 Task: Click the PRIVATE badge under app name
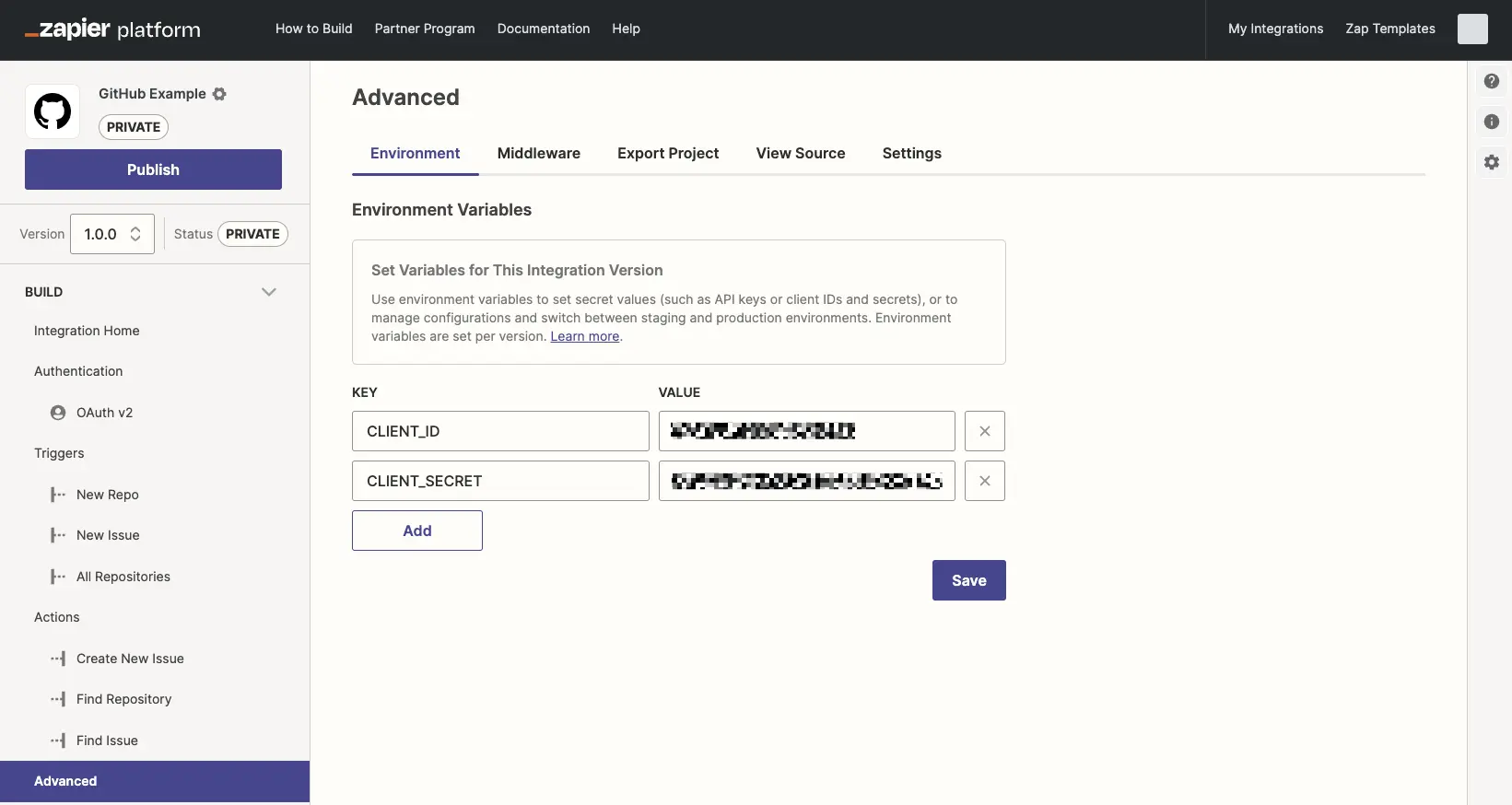[x=134, y=127]
